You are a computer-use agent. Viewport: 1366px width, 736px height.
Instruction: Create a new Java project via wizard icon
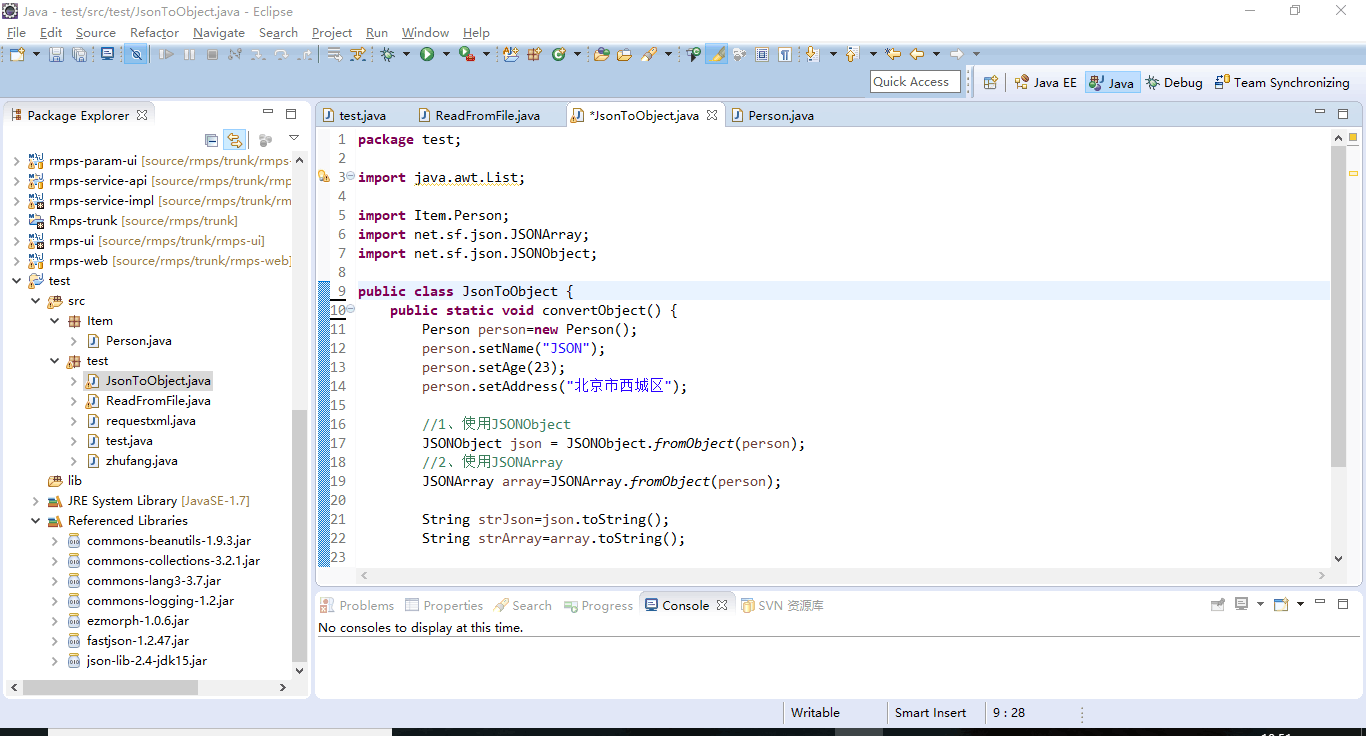(x=509, y=54)
